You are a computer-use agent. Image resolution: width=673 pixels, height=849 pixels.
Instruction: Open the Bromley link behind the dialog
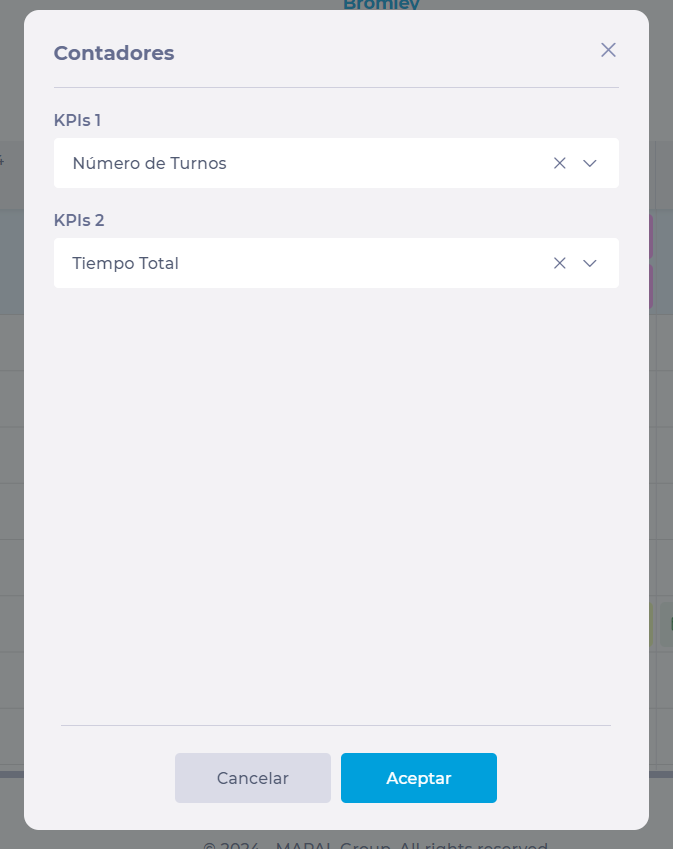pos(381,5)
